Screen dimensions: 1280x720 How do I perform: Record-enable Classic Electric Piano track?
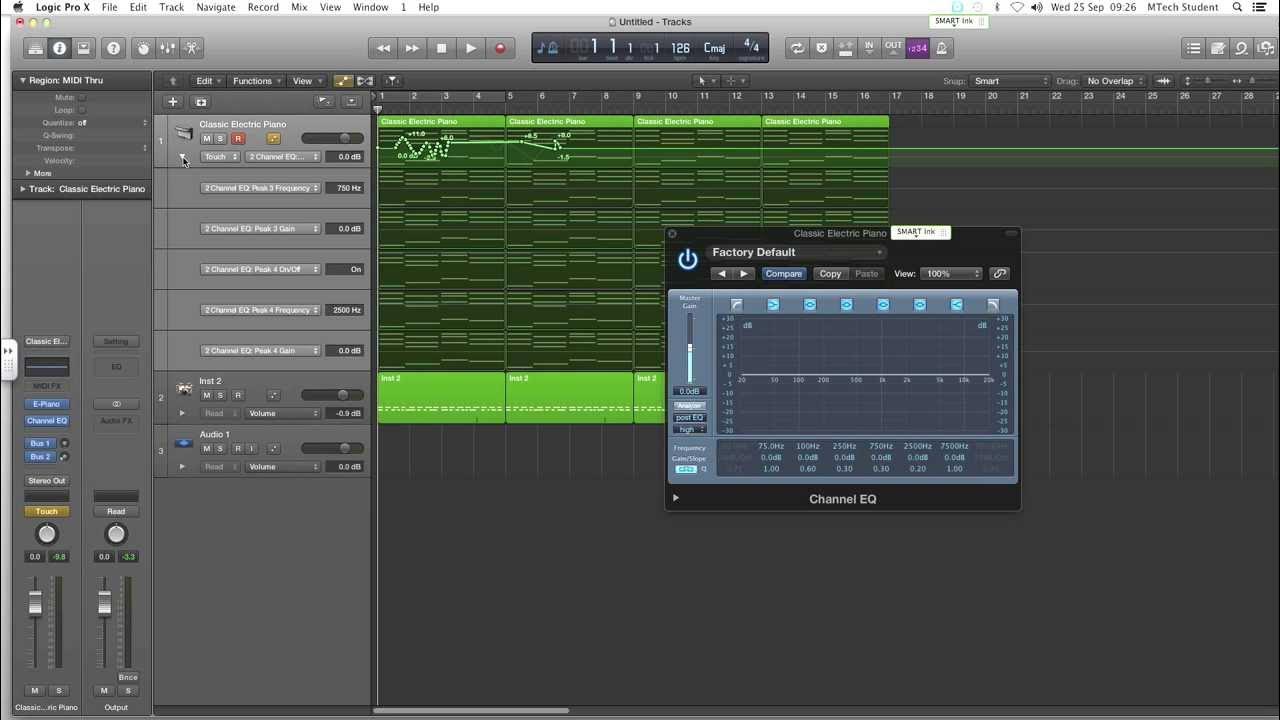[238, 139]
